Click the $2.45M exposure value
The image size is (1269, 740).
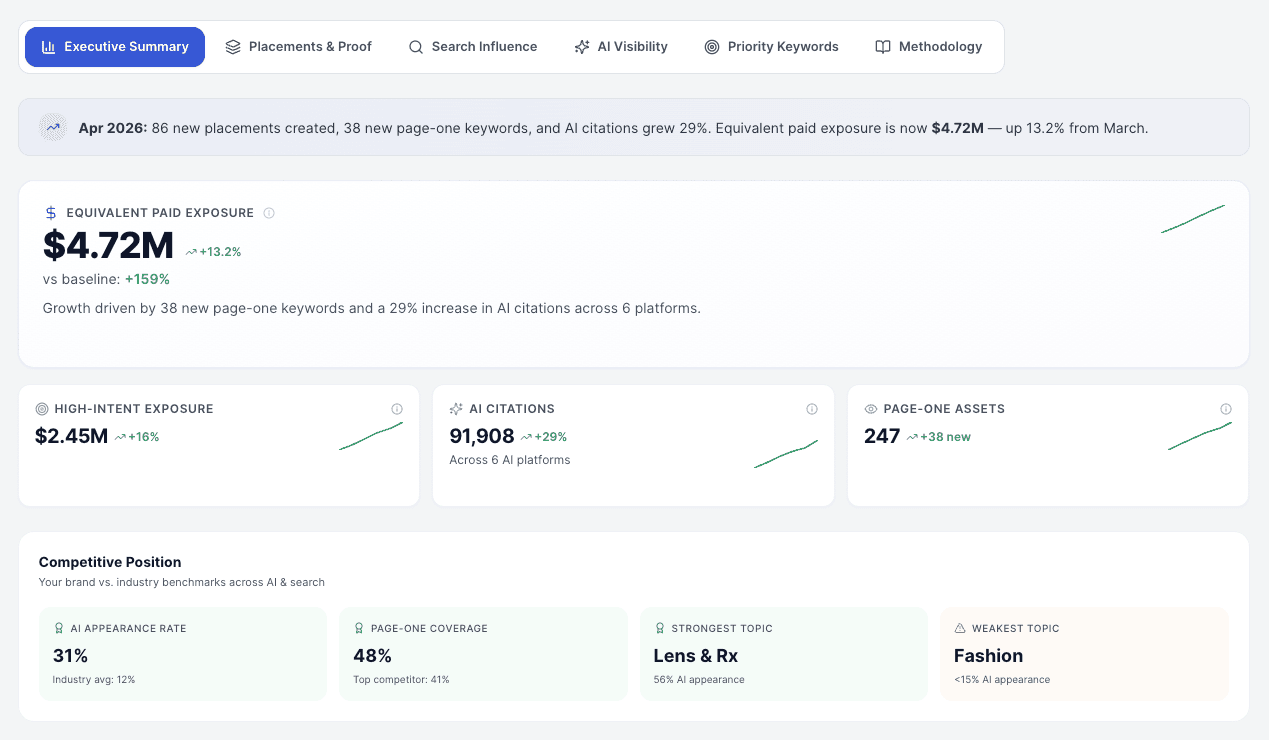(71, 436)
